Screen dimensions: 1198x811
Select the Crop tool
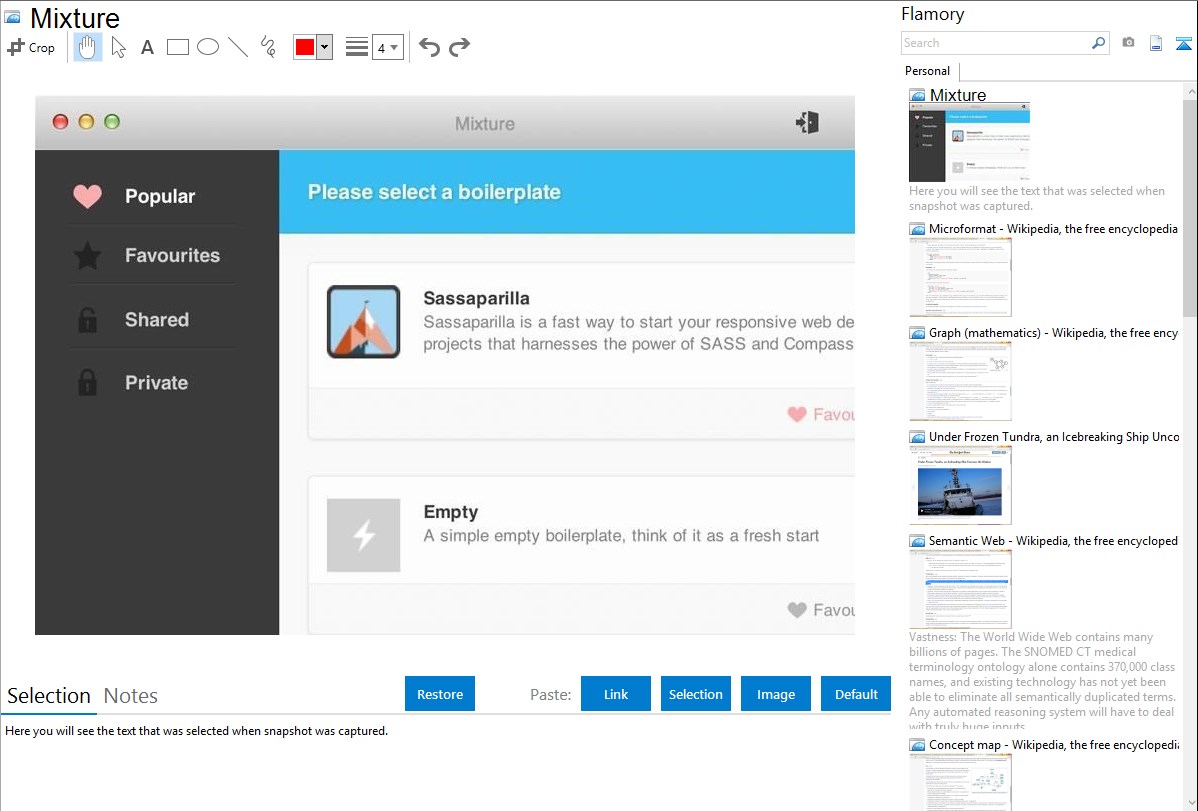[31, 47]
